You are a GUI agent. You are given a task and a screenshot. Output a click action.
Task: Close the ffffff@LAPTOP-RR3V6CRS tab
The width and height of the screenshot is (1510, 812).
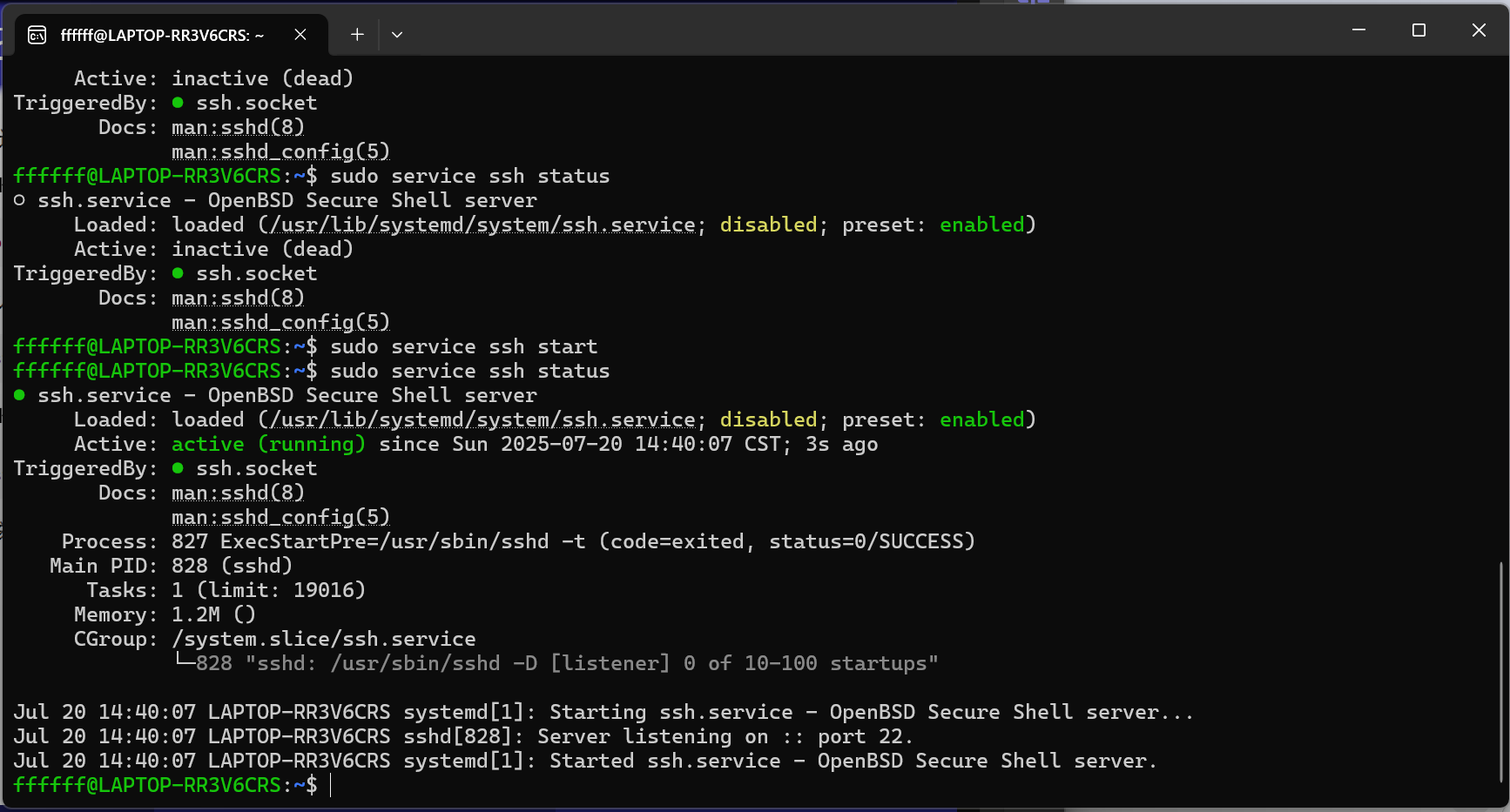(x=300, y=35)
